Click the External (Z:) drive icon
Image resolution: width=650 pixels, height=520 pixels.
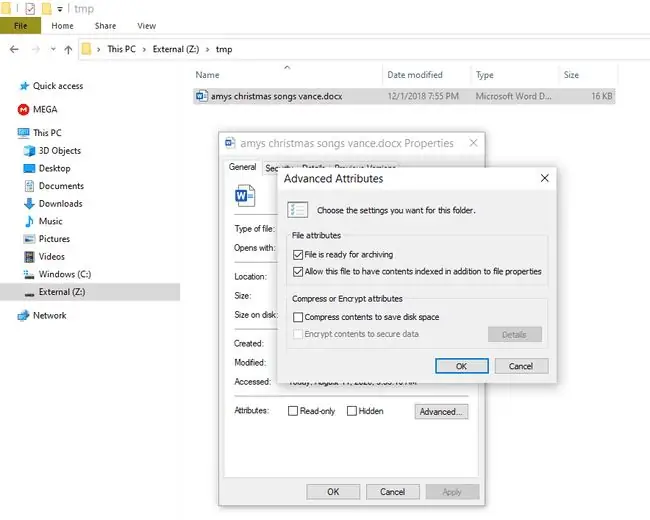29,293
